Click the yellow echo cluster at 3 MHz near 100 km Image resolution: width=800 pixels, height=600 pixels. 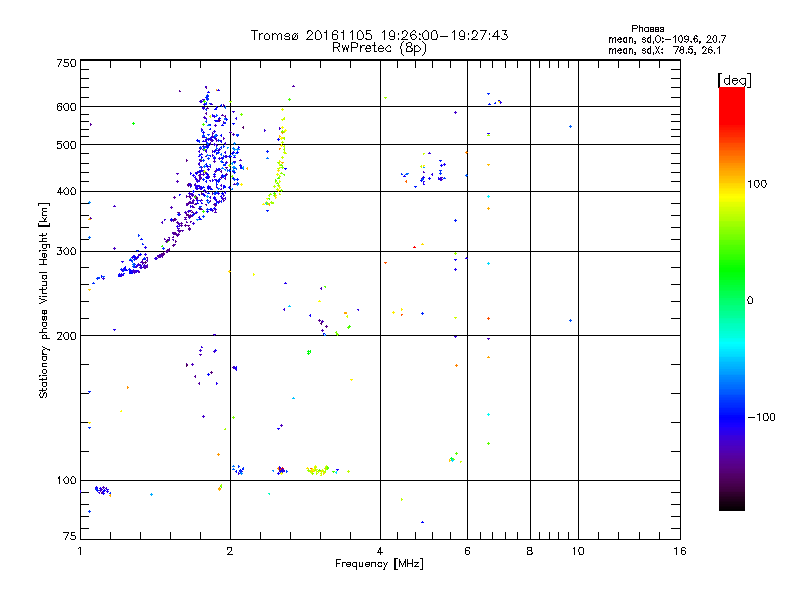point(319,470)
